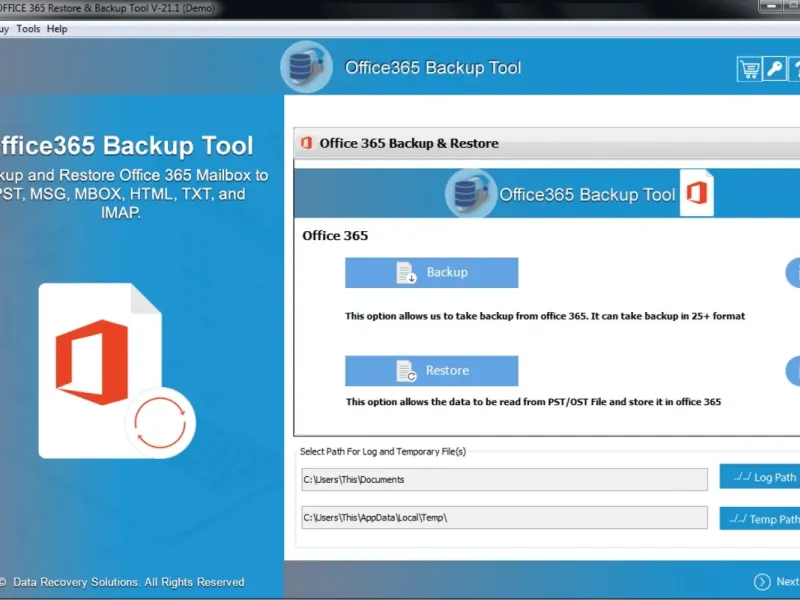This screenshot has width=800, height=600.
Task: Click the Next arrow circle icon
Action: [x=762, y=582]
